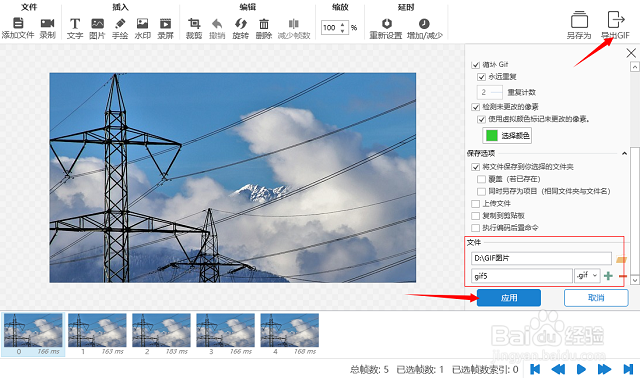Enable the 上传文件 checkbox
Image resolution: width=640 pixels, height=378 pixels.
click(475, 204)
